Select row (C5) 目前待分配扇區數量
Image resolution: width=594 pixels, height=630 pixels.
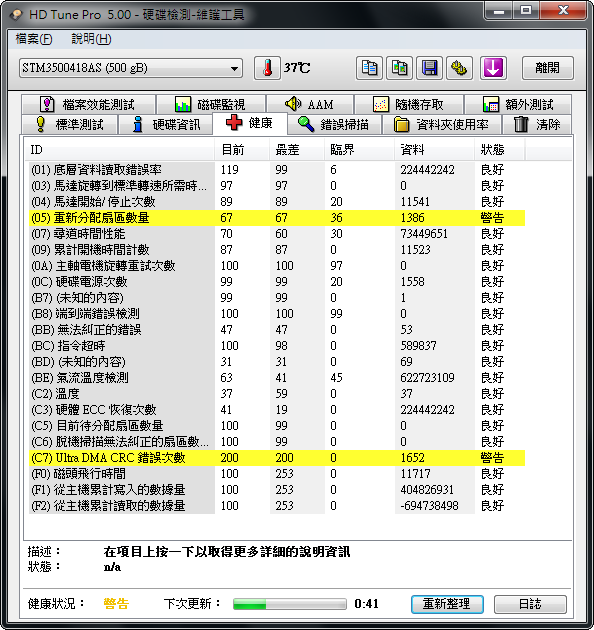pyautogui.click(x=277, y=426)
